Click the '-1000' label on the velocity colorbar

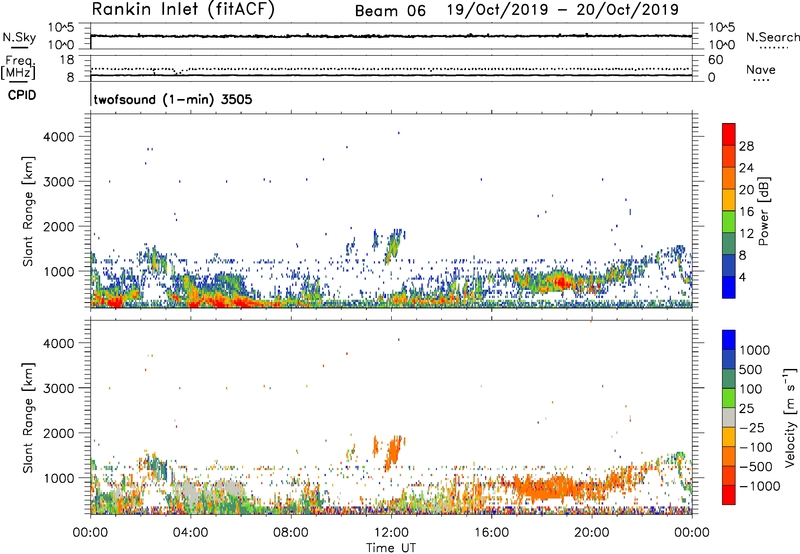point(759,486)
